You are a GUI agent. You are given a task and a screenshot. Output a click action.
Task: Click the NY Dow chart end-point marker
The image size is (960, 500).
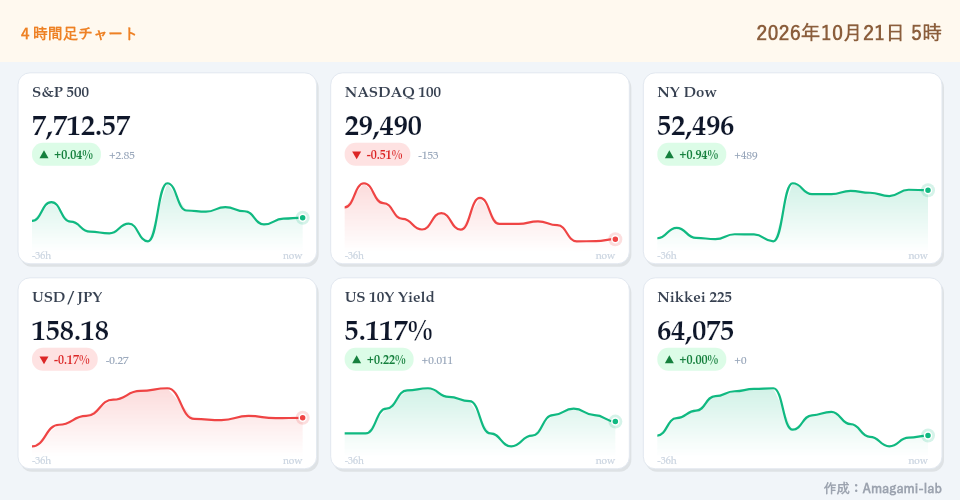[928, 190]
